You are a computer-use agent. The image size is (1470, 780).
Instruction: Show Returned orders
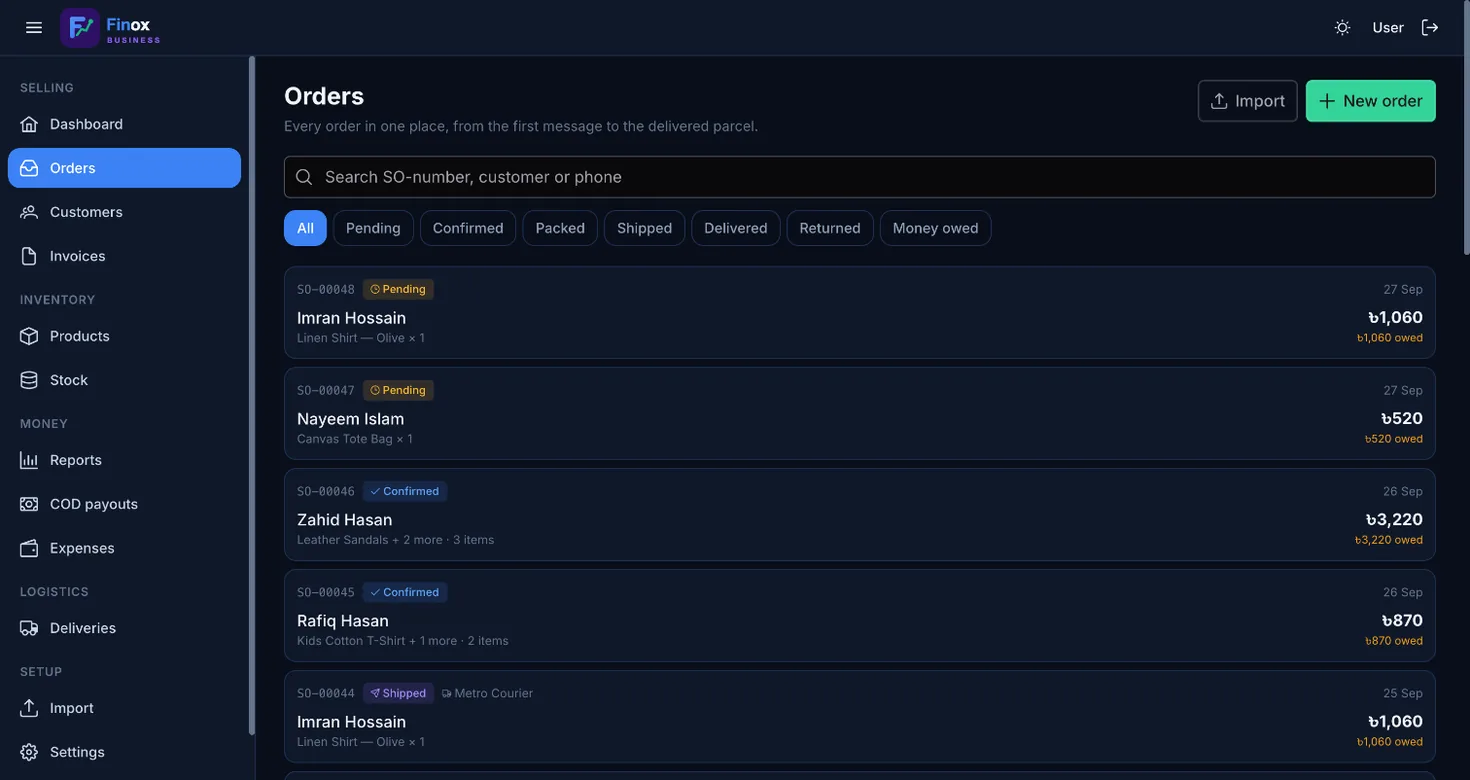pyautogui.click(x=830, y=228)
